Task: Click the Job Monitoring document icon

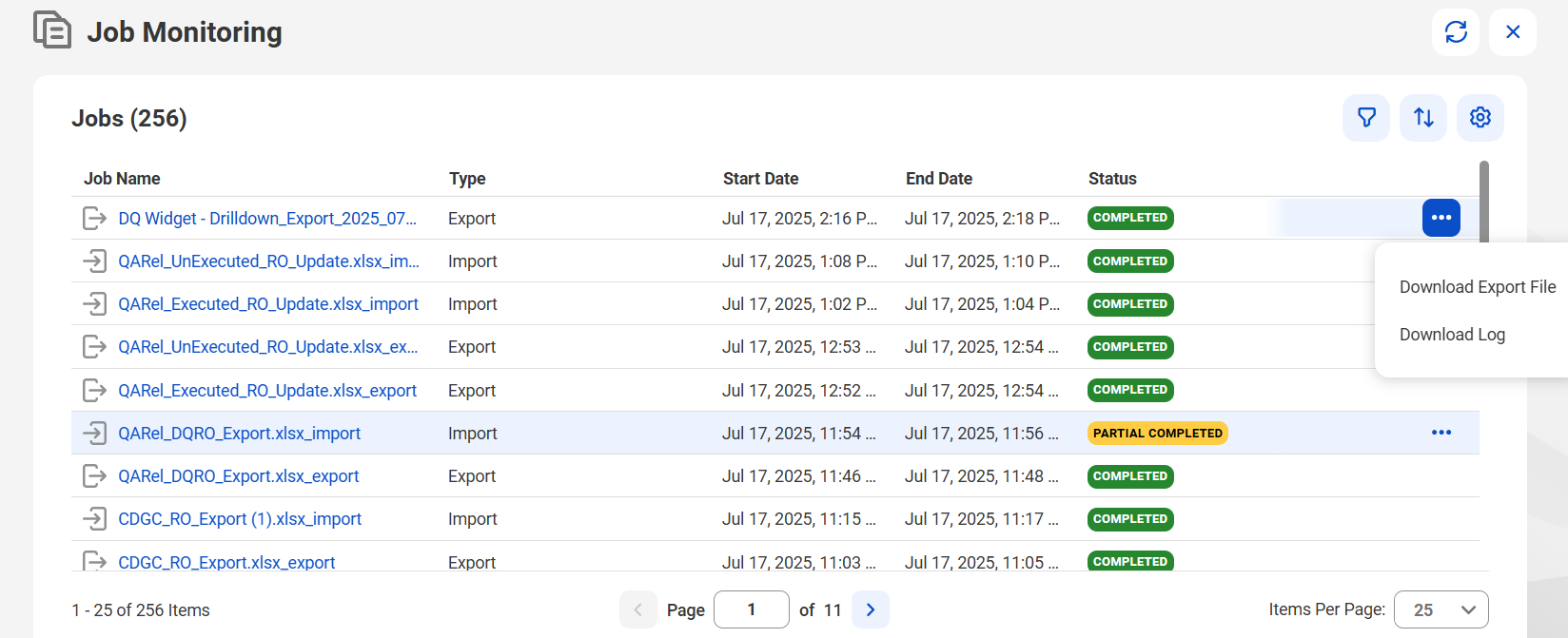Action: [x=52, y=29]
